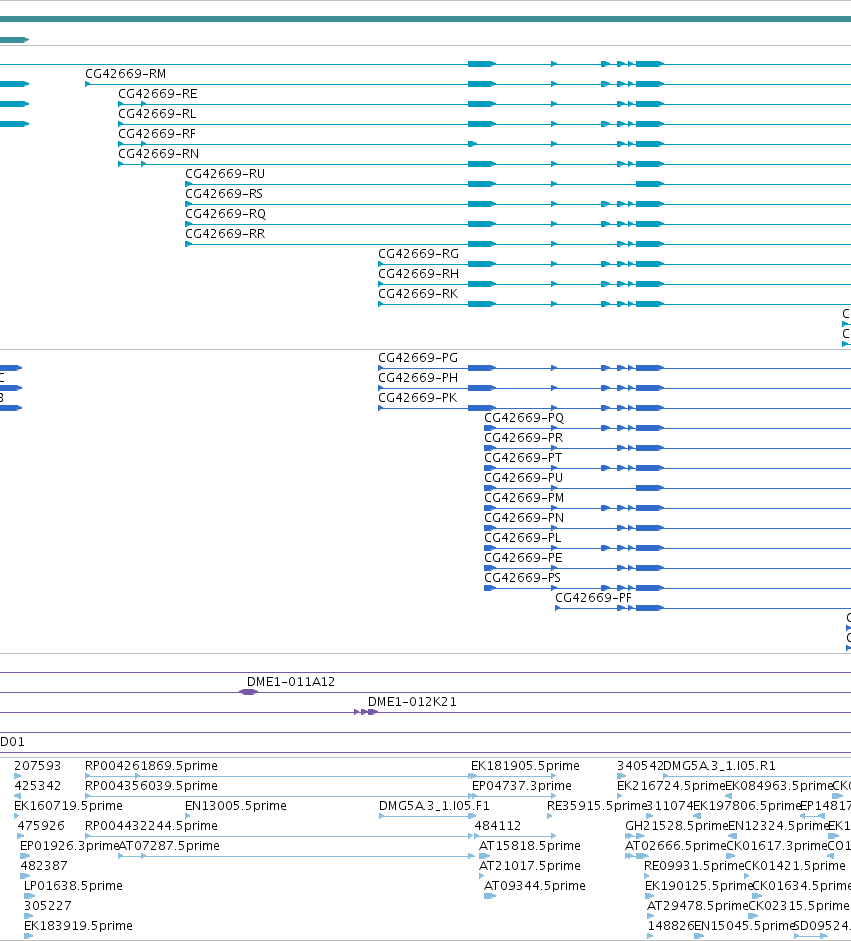Select transcript CG42669-RL
Viewport: 851px width, 941px height.
[157, 113]
